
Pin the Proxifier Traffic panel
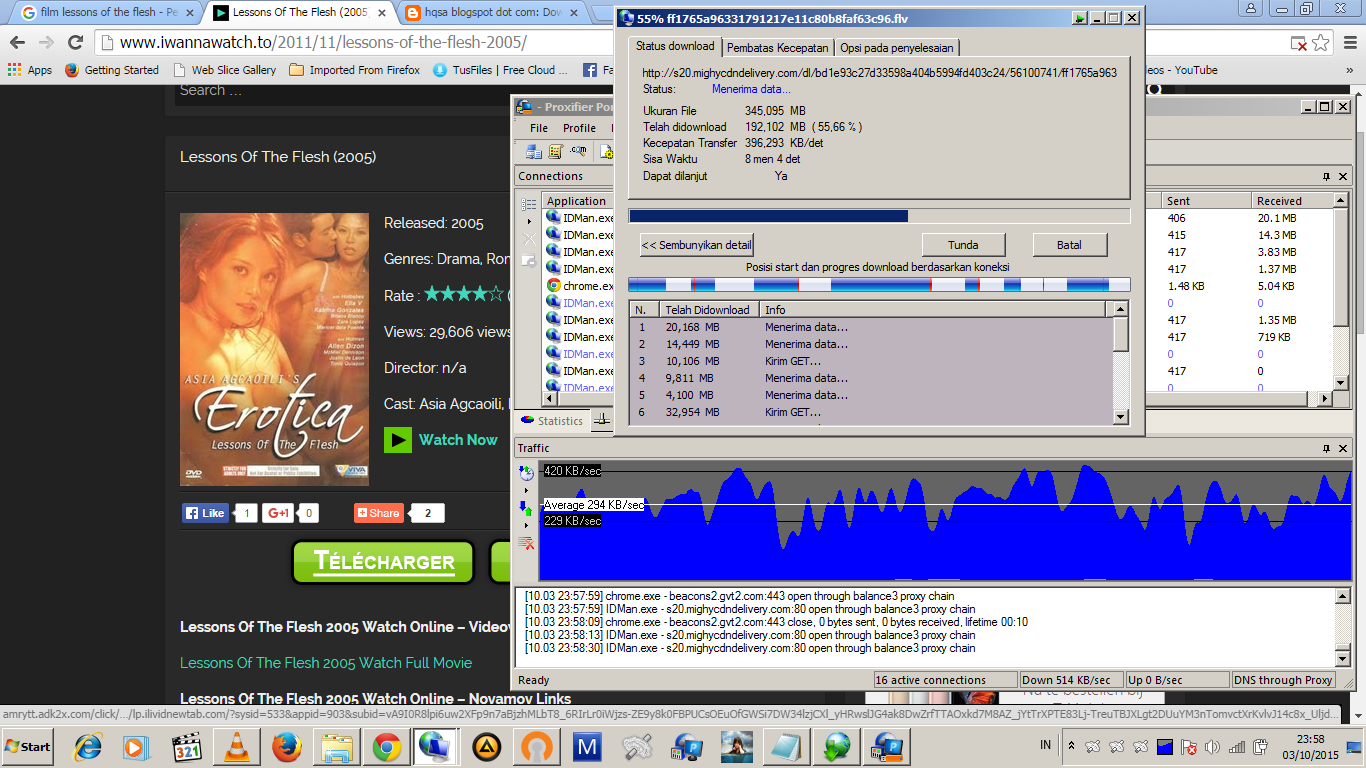point(1327,448)
